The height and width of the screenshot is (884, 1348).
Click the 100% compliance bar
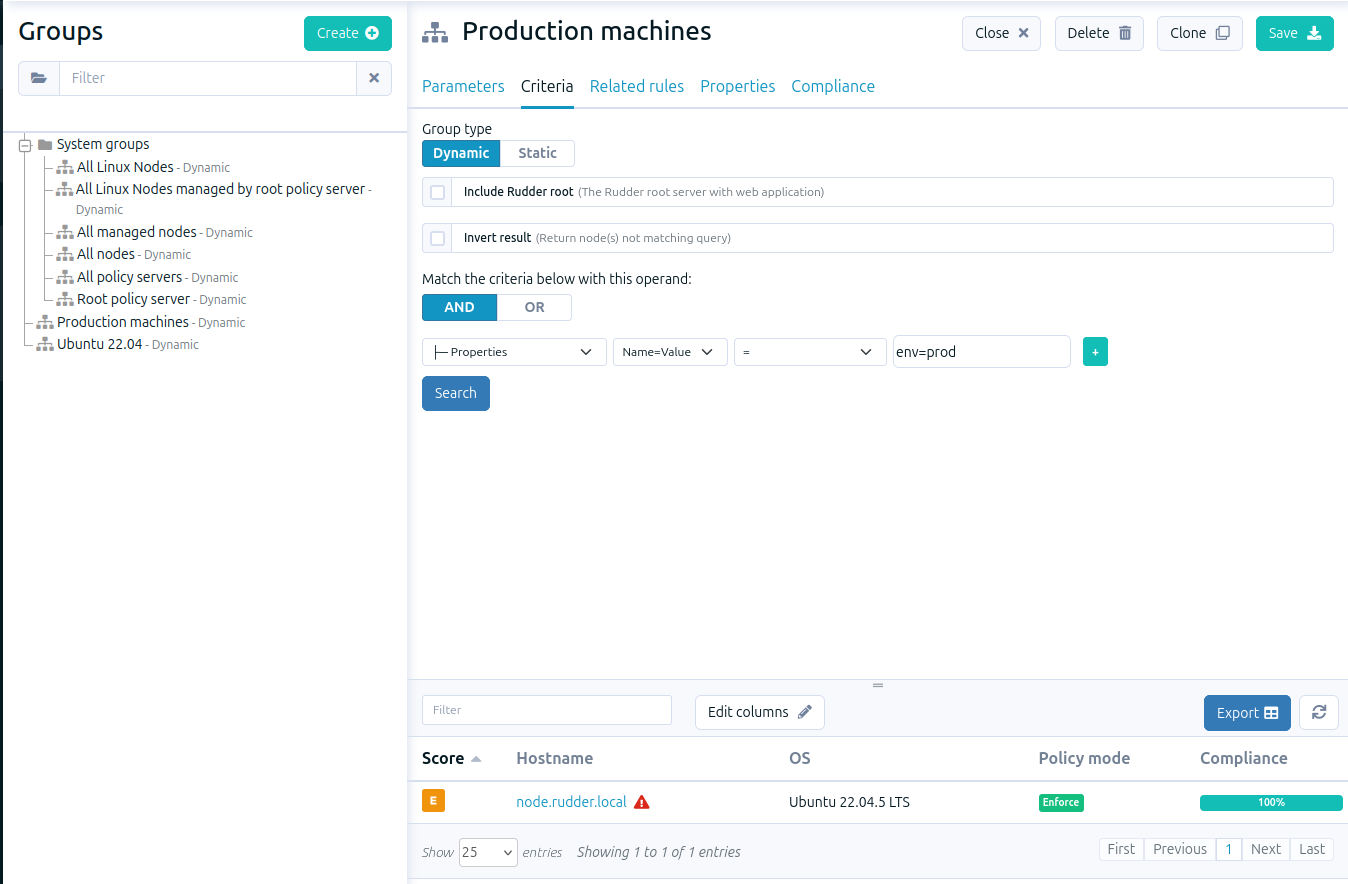pos(1271,802)
